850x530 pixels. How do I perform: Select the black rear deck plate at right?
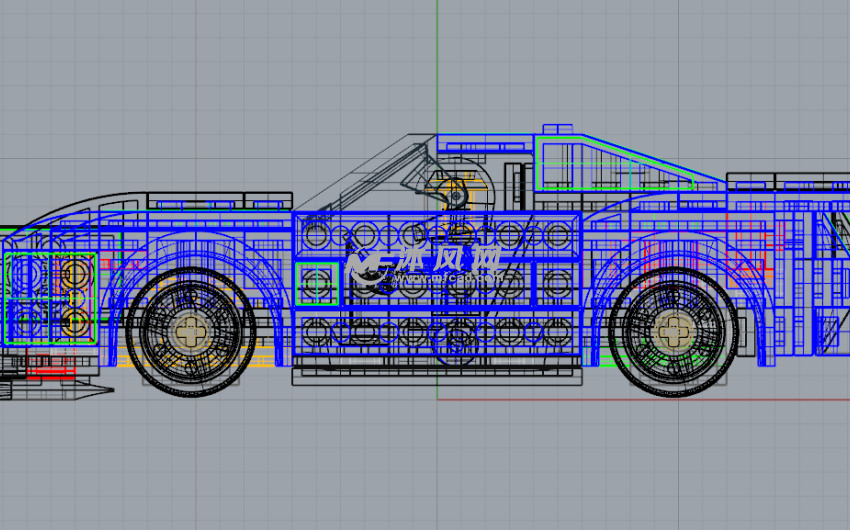[785, 182]
